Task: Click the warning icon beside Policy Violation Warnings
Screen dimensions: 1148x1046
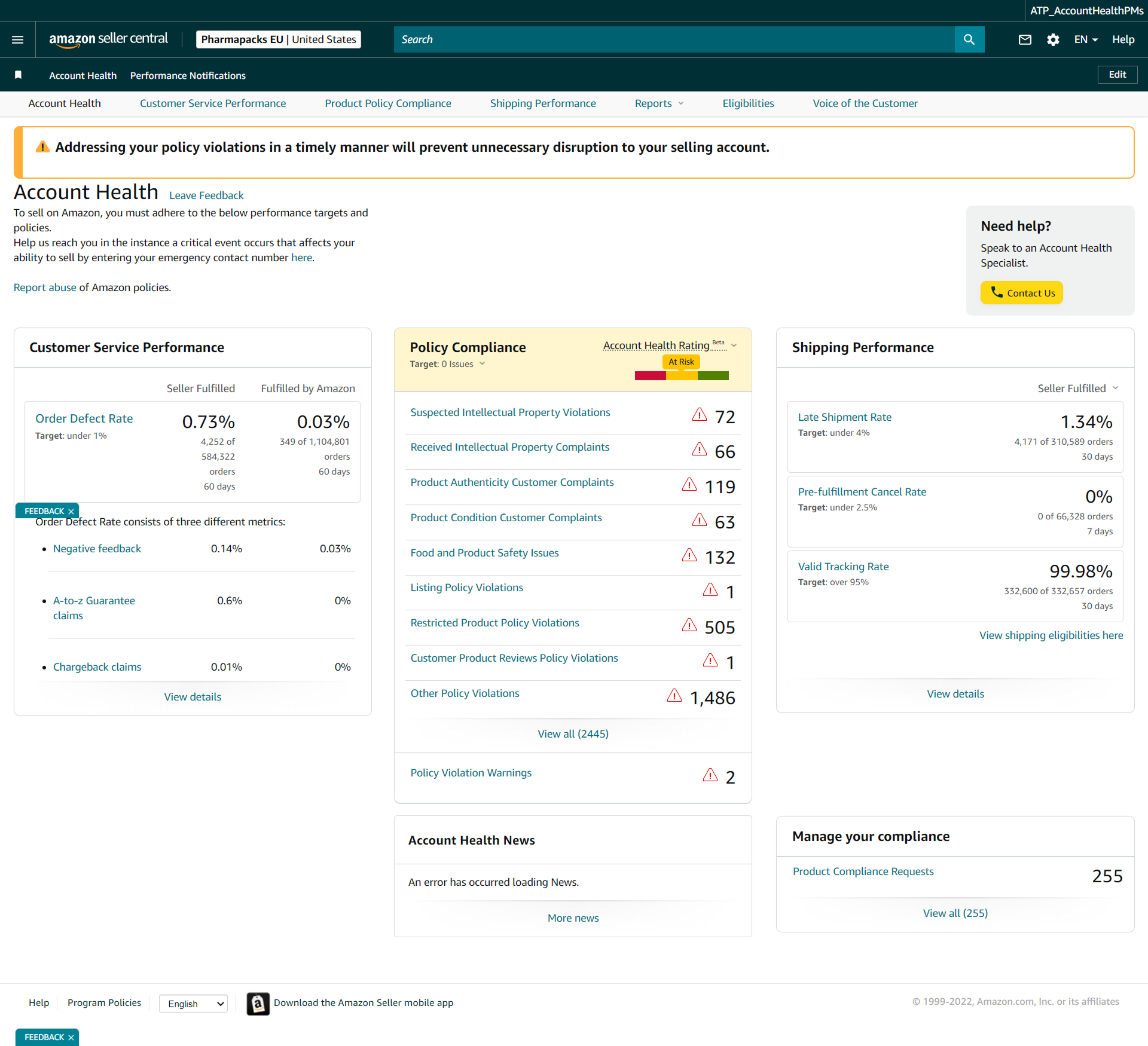Action: point(710,775)
